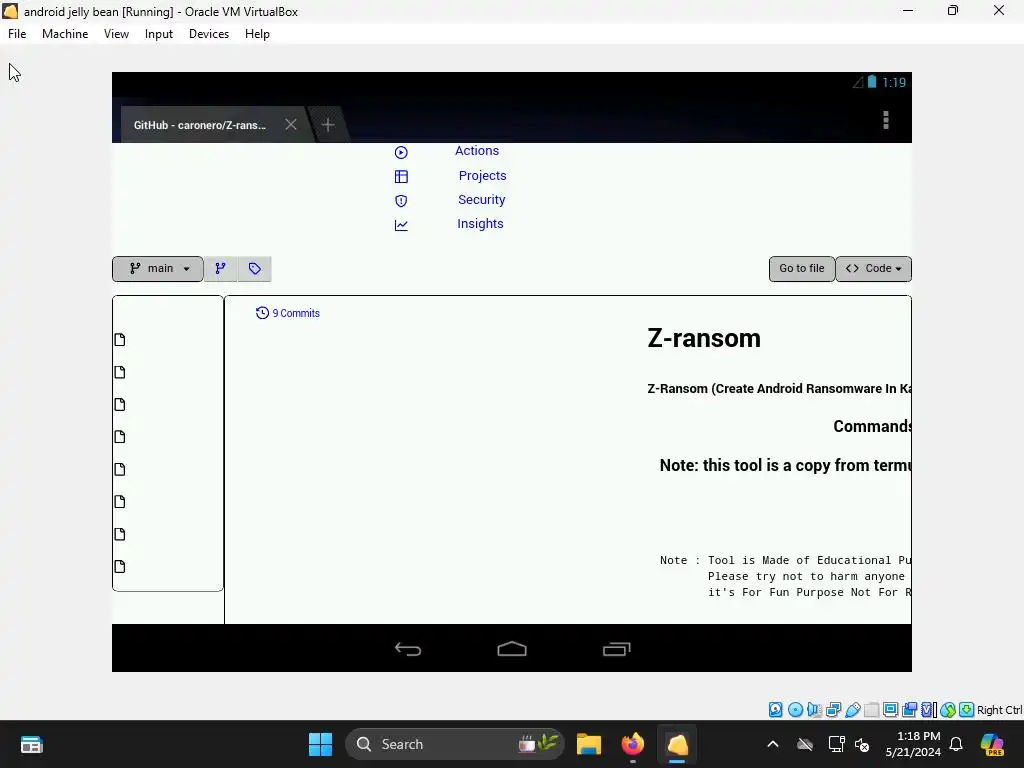Click the Z-ransom README heading
Image resolution: width=1024 pixels, height=768 pixels.
704,338
